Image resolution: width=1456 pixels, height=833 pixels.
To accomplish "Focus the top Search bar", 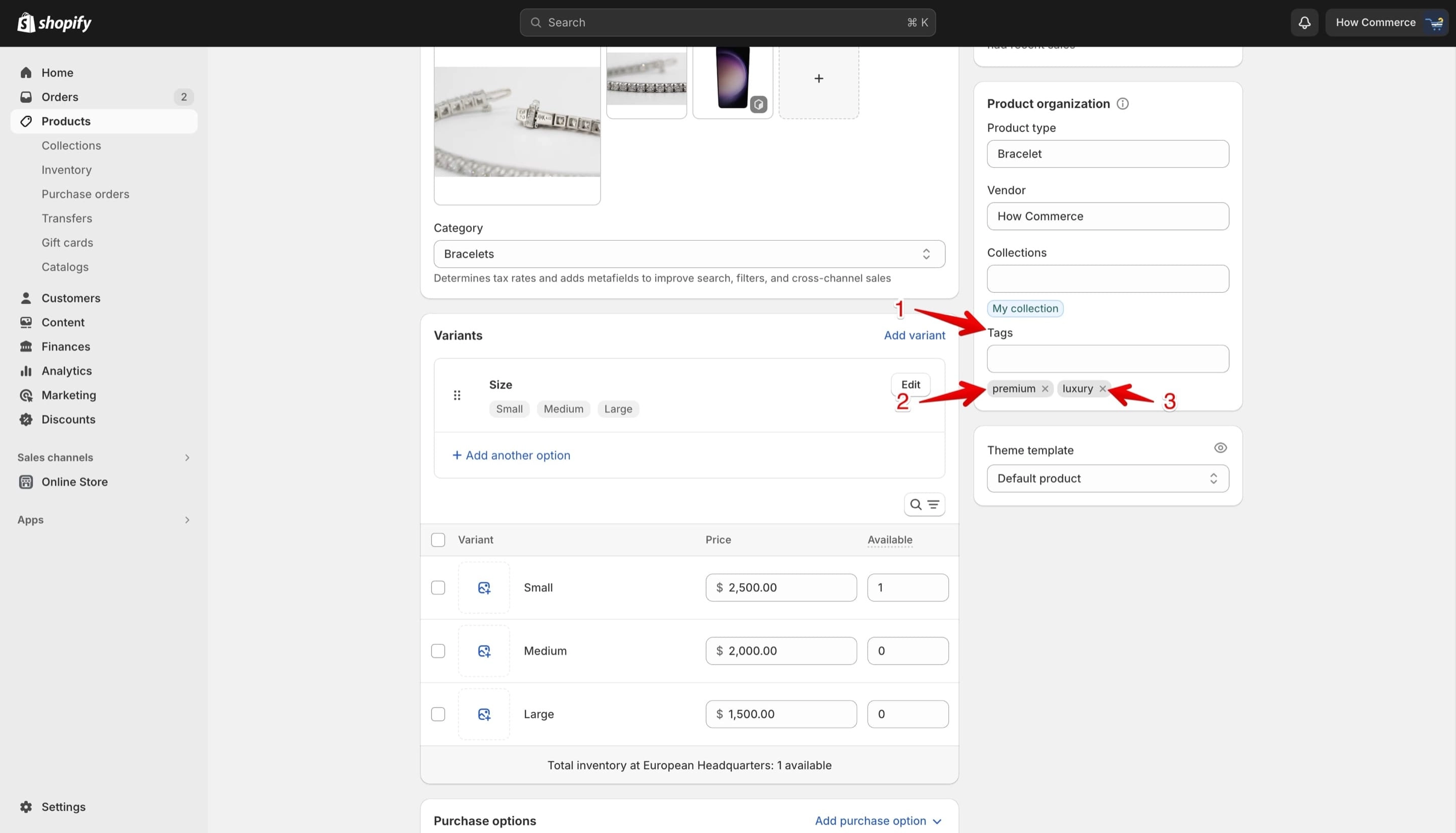I will (x=727, y=22).
